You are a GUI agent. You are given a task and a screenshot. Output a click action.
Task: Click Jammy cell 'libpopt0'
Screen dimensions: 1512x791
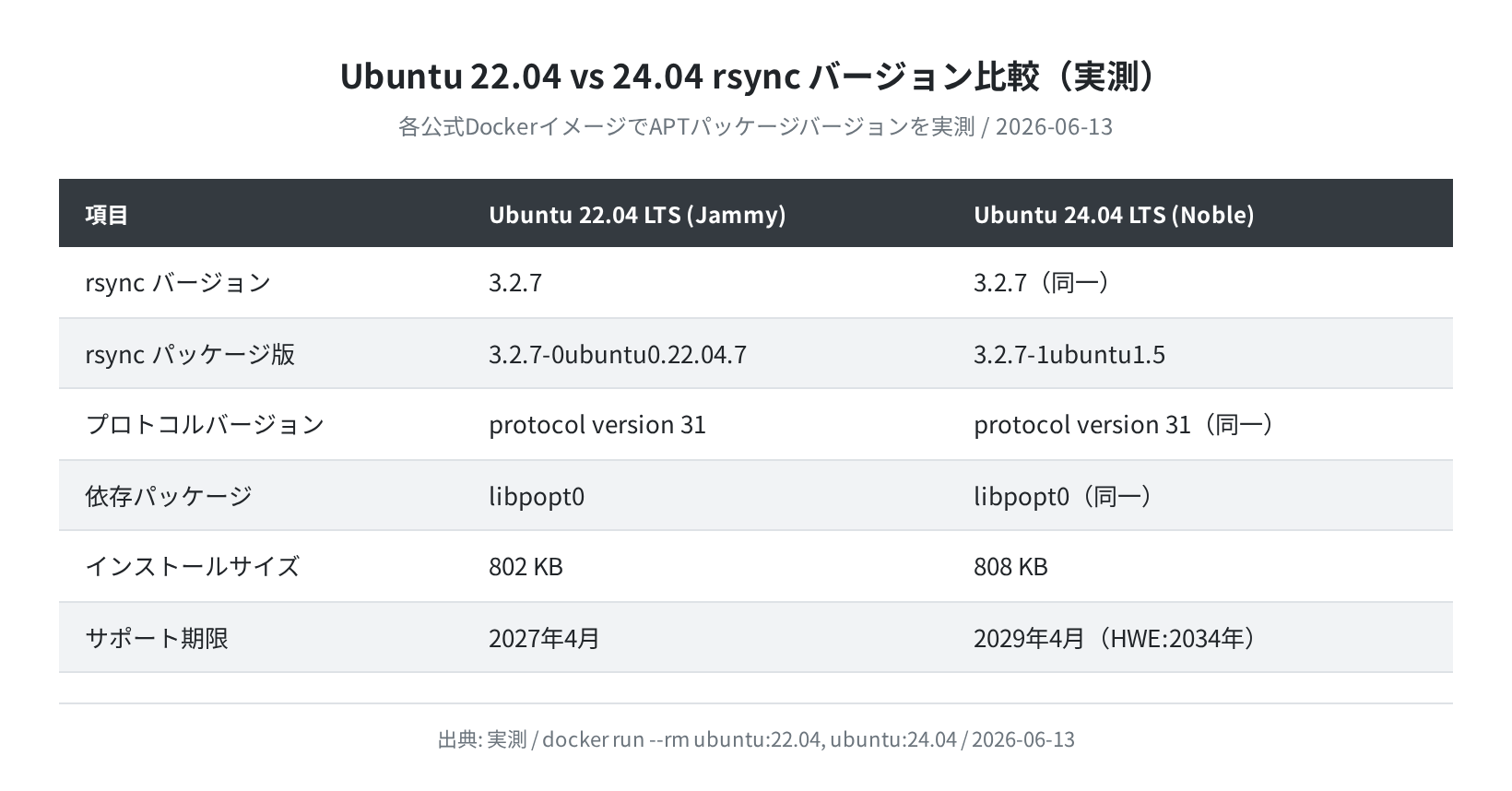[537, 496]
